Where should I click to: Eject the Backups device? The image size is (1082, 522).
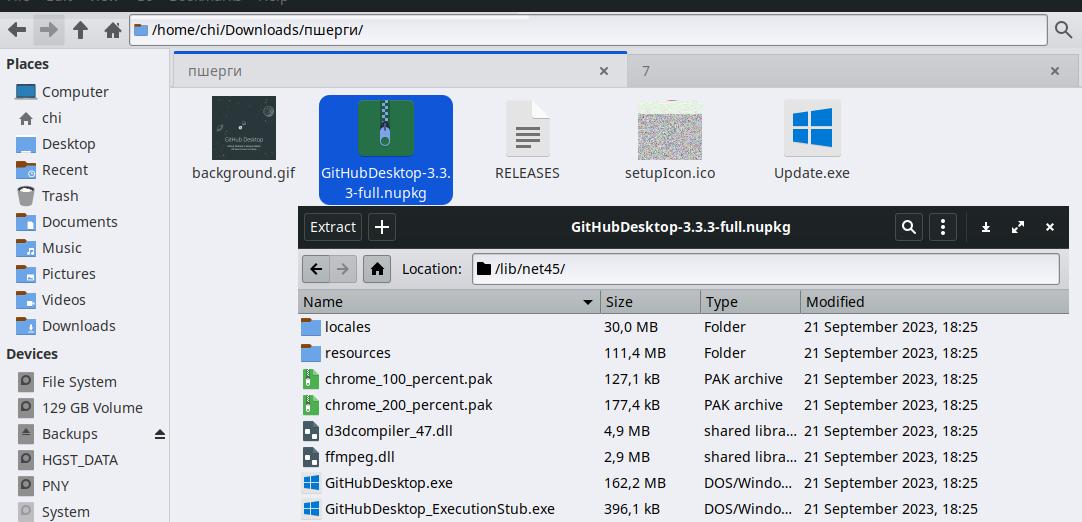click(x=160, y=434)
